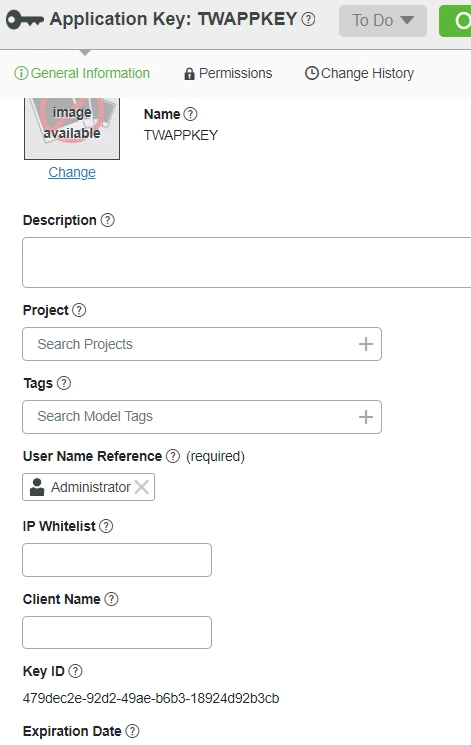
Task: Click help icon beside IP Whitelist label
Action: tap(106, 526)
